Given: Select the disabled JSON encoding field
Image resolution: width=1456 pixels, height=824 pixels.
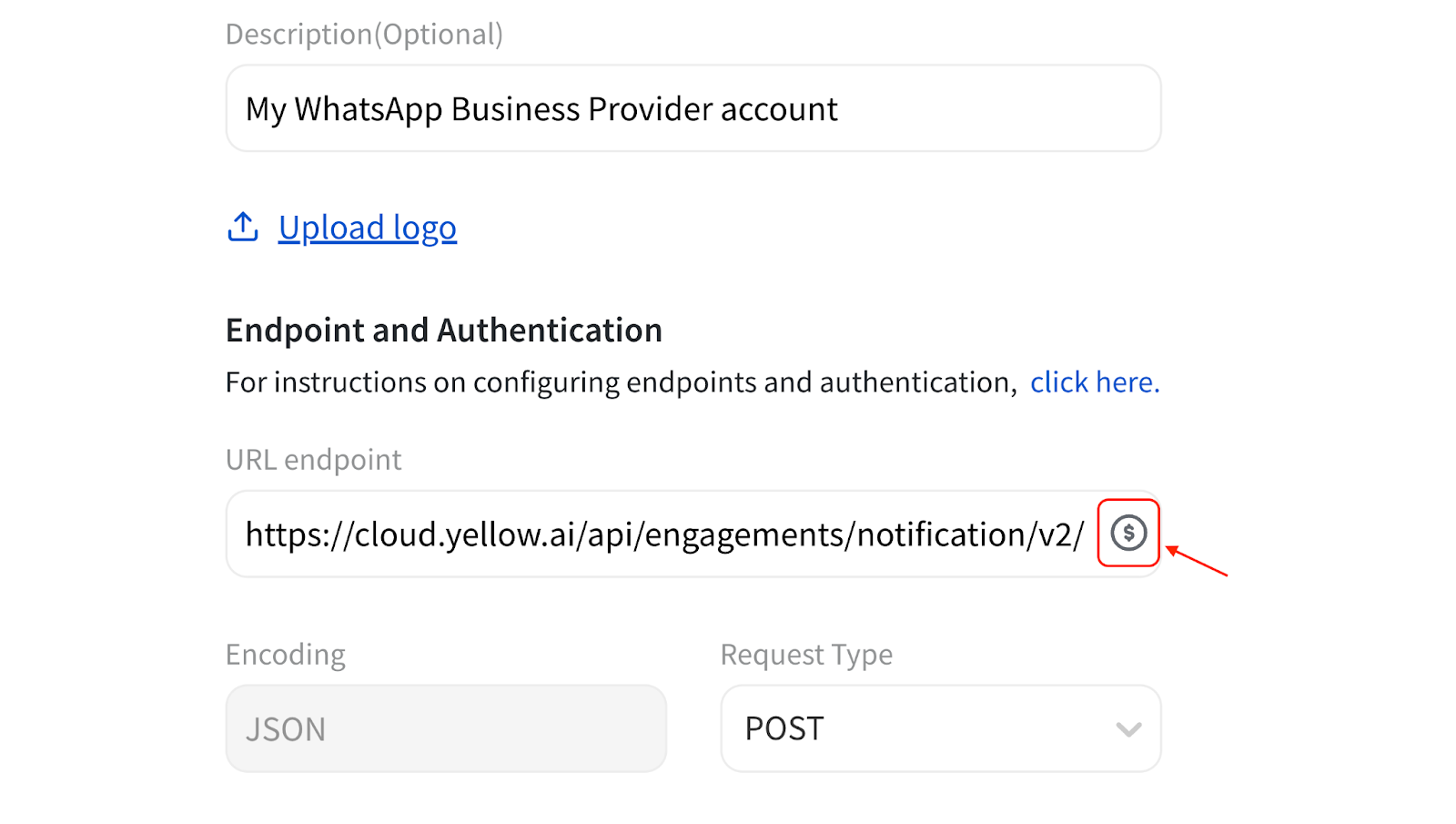Looking at the screenshot, I should 446,728.
